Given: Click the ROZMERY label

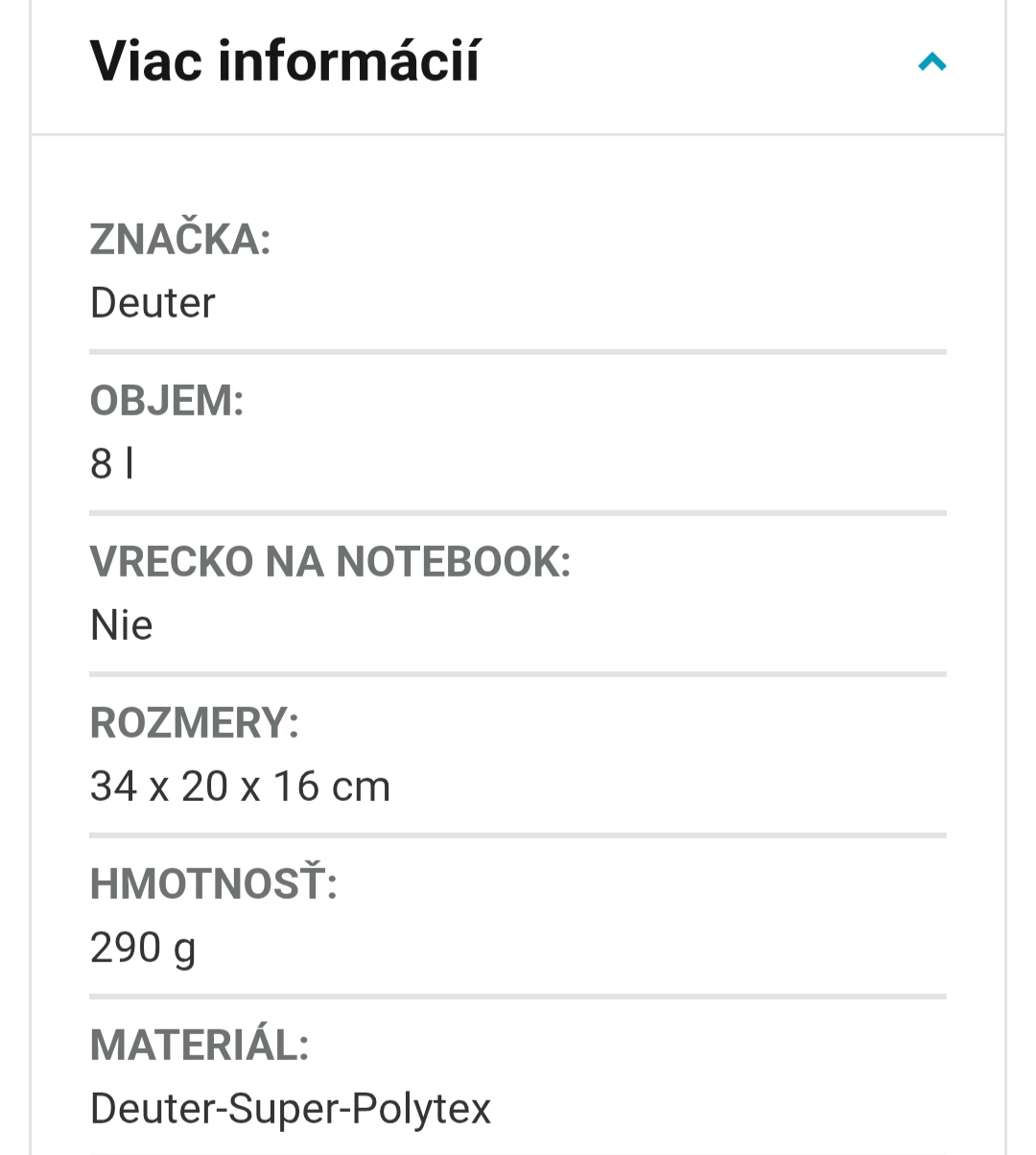Looking at the screenshot, I should coord(195,723).
